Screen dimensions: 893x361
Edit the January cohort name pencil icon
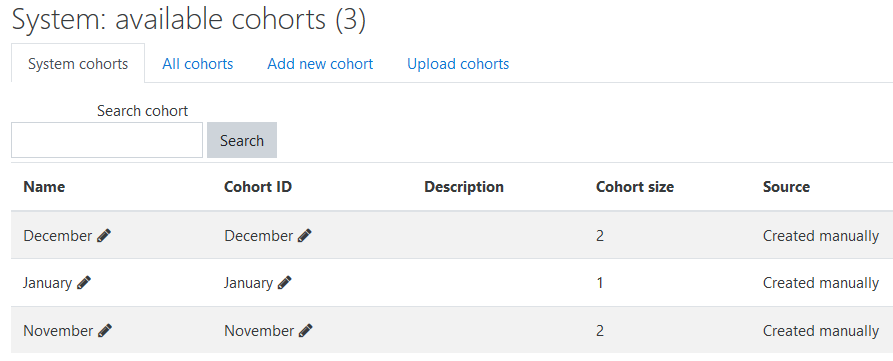tap(84, 283)
